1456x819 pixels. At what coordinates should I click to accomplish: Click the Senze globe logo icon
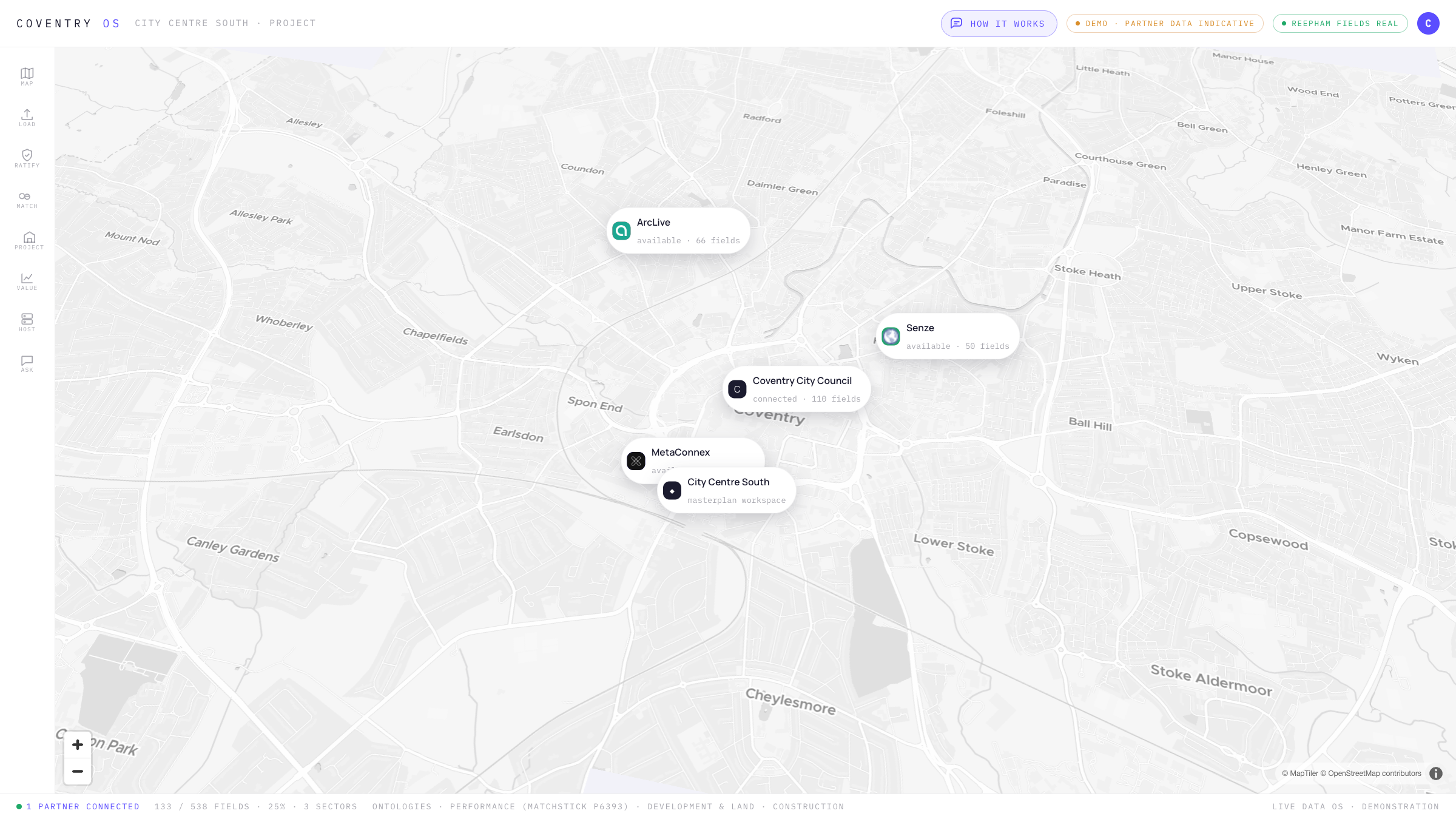click(891, 337)
